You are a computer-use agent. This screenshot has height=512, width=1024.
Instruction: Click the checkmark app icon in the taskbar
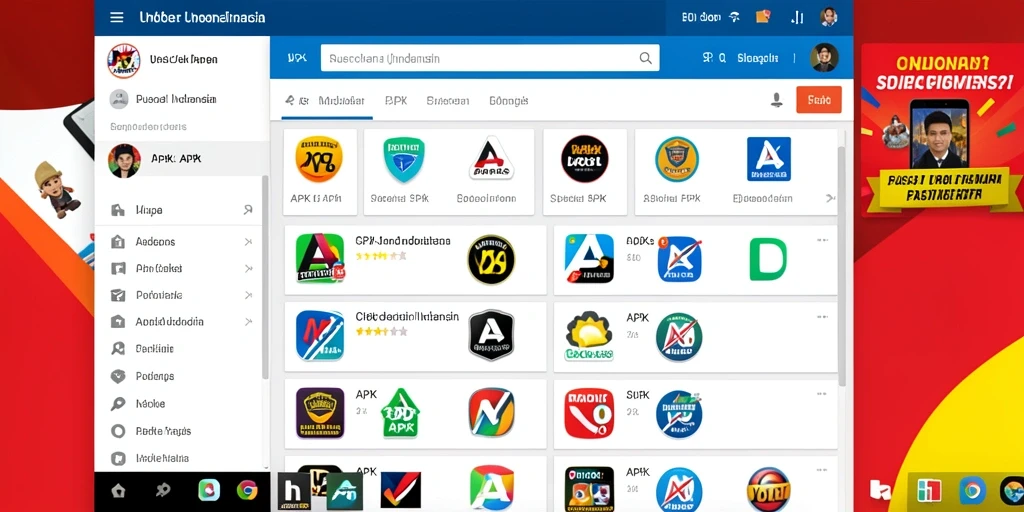coord(400,490)
